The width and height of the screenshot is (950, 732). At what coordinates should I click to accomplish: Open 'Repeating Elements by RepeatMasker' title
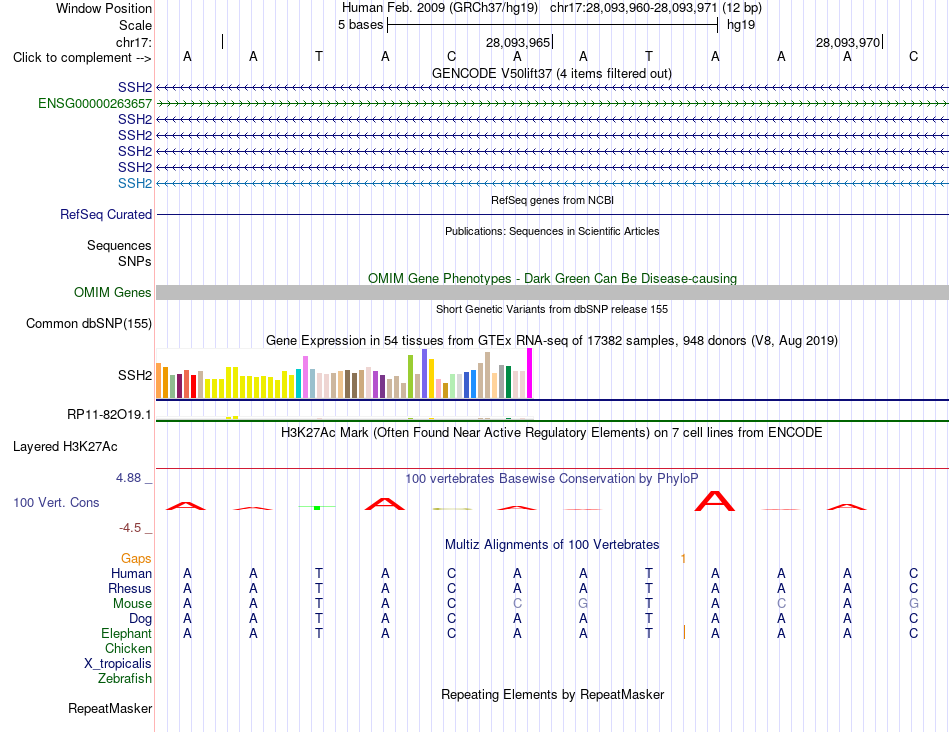[552, 694]
